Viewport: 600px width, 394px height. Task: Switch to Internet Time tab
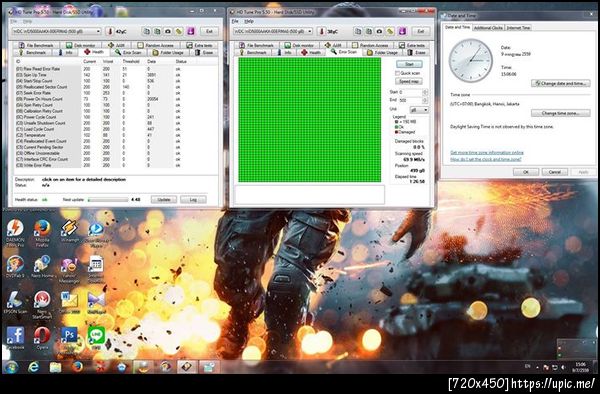click(518, 28)
